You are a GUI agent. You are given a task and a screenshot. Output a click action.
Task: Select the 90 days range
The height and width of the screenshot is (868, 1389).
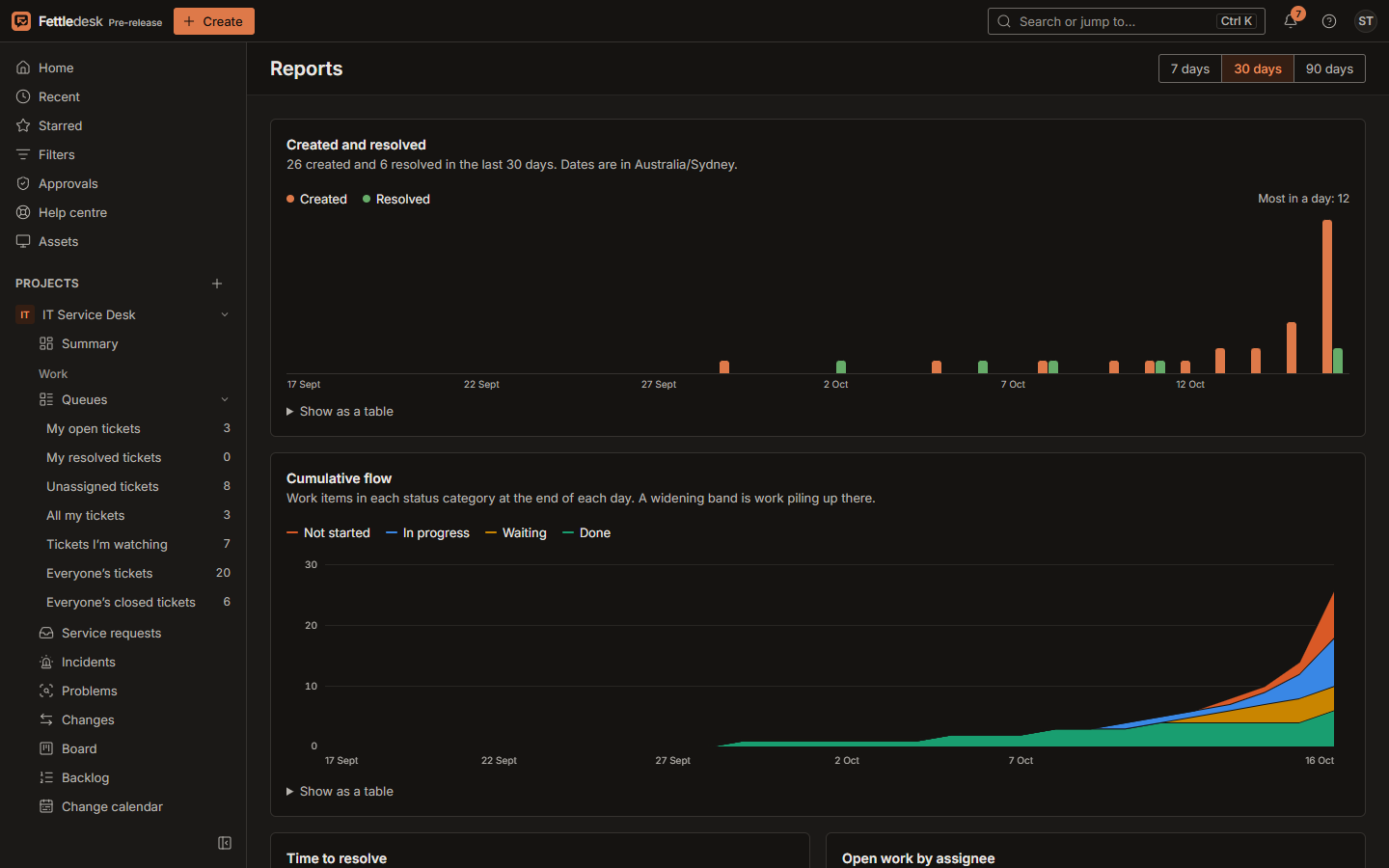point(1329,68)
